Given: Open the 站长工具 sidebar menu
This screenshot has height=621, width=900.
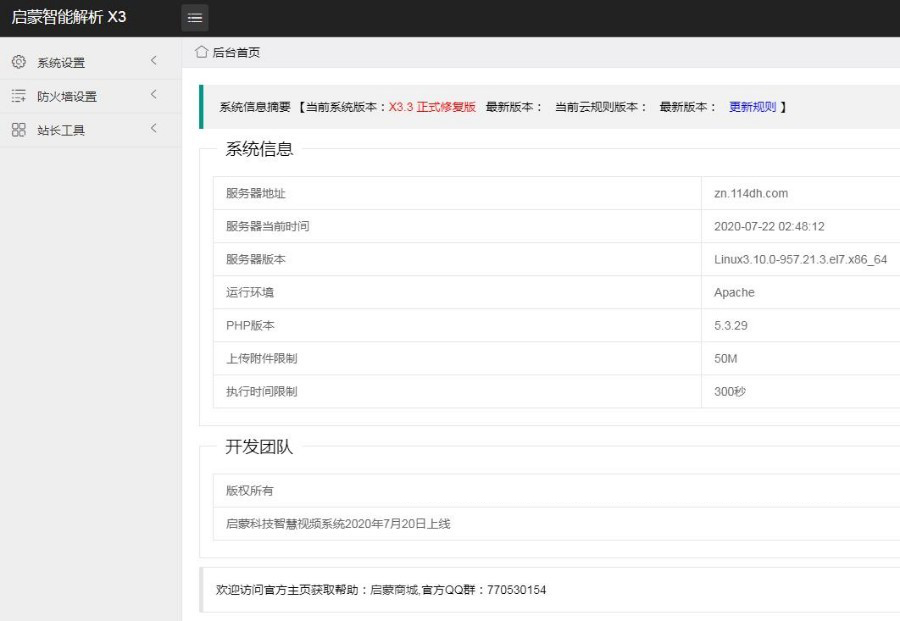Looking at the screenshot, I should point(61,130).
